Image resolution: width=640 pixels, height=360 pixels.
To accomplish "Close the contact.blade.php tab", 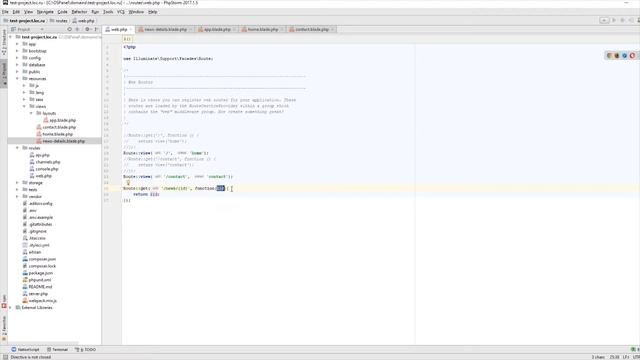I will (333, 29).
